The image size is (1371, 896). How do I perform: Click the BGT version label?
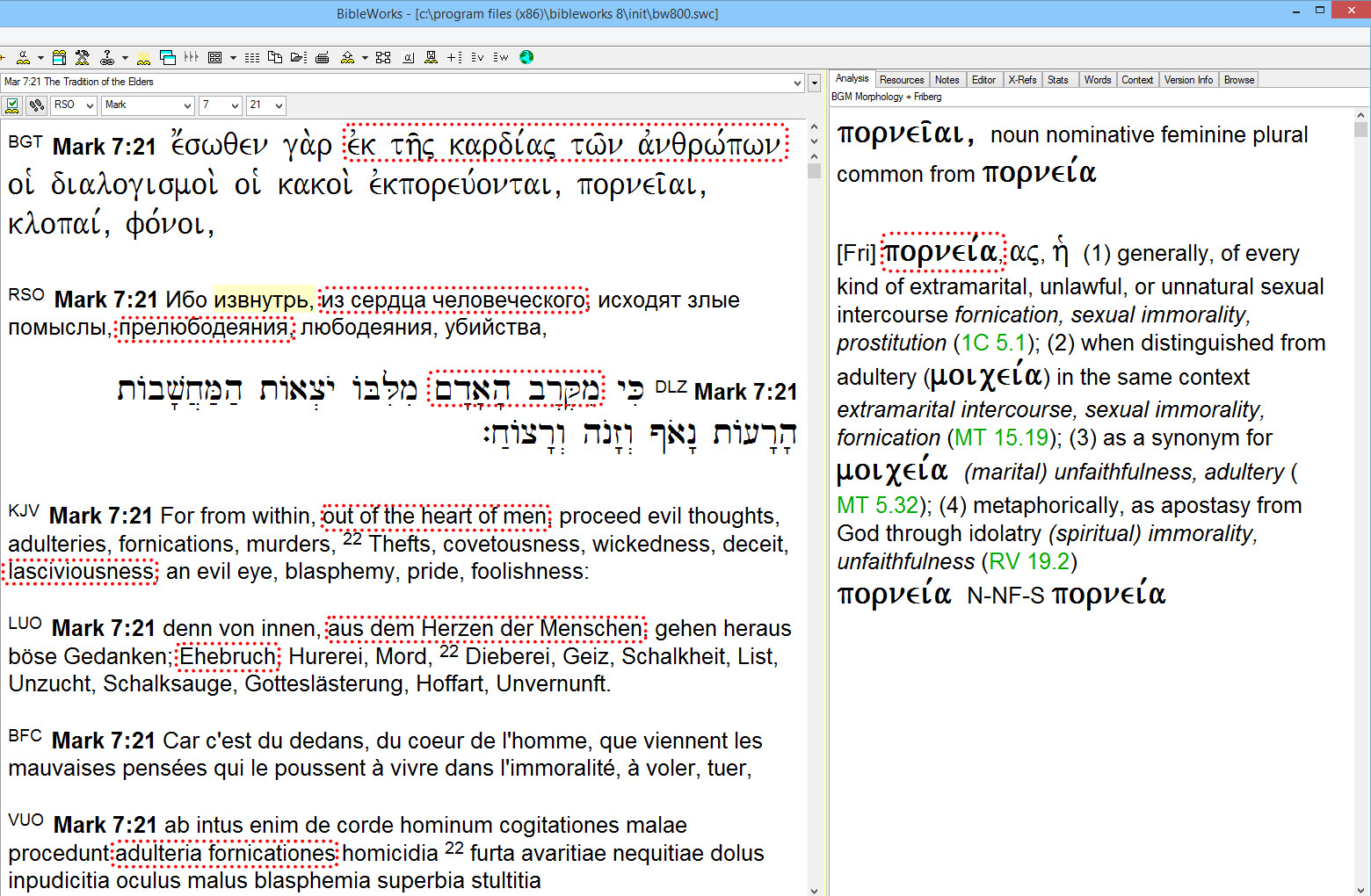(25, 141)
